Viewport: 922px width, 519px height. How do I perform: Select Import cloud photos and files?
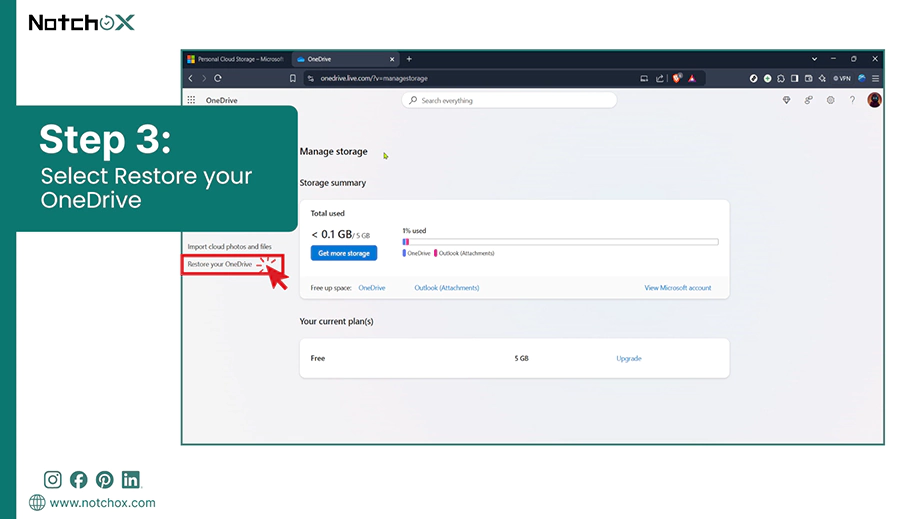pos(229,247)
